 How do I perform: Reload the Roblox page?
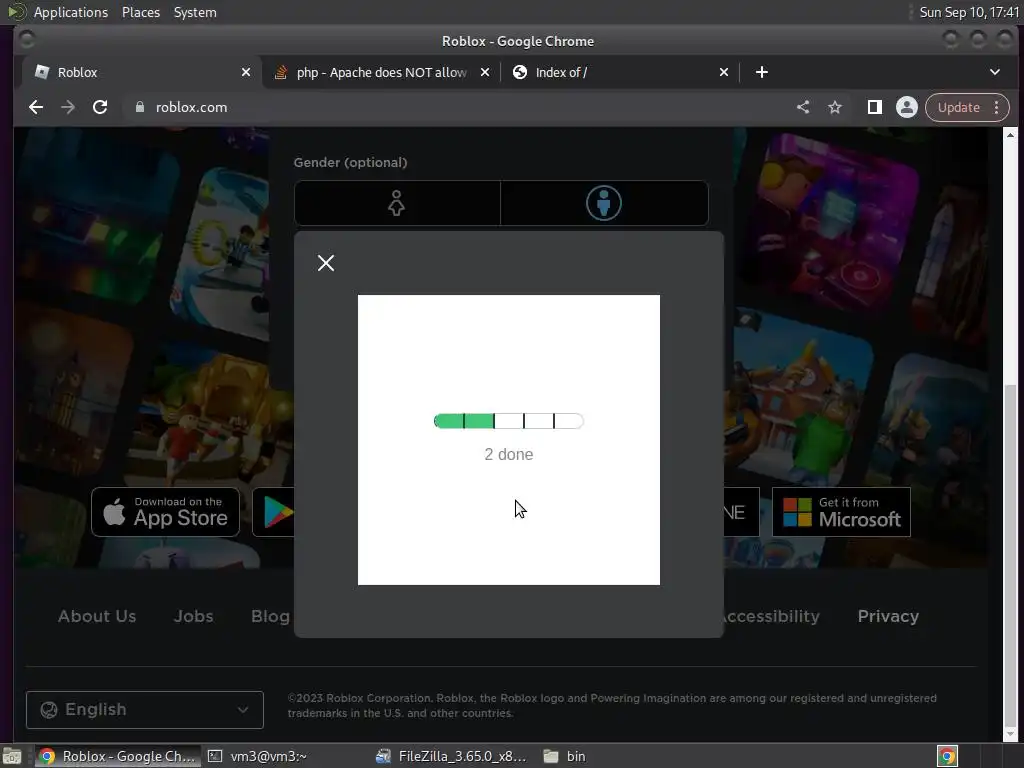pos(100,107)
